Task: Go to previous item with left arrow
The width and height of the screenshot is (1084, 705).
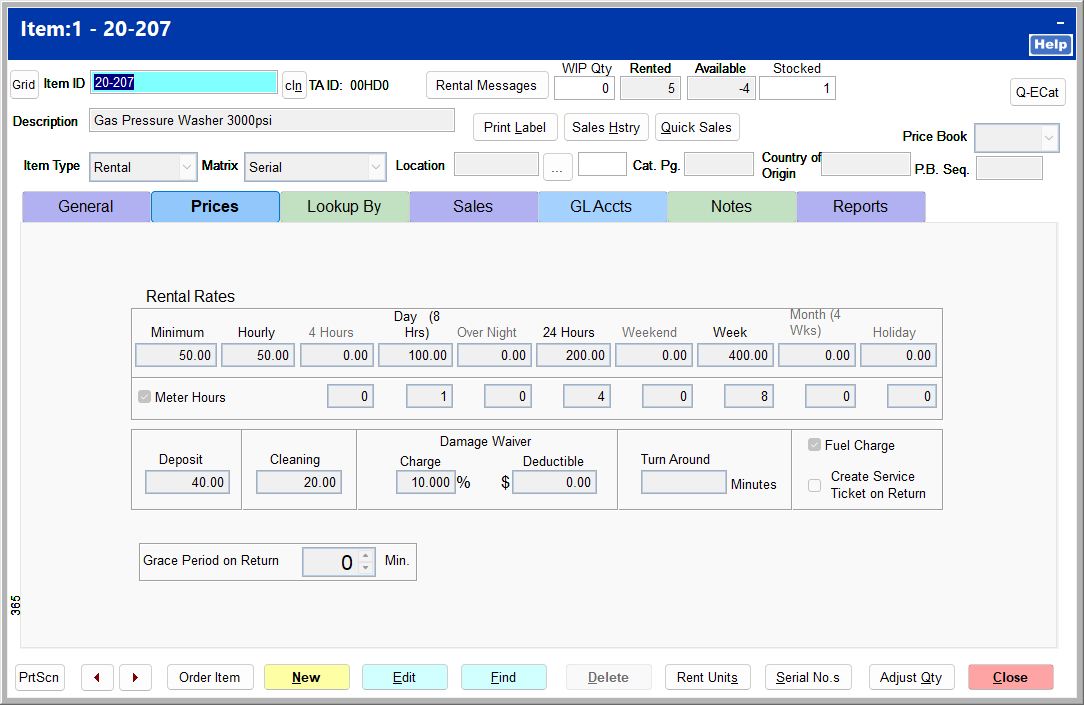Action: [97, 678]
